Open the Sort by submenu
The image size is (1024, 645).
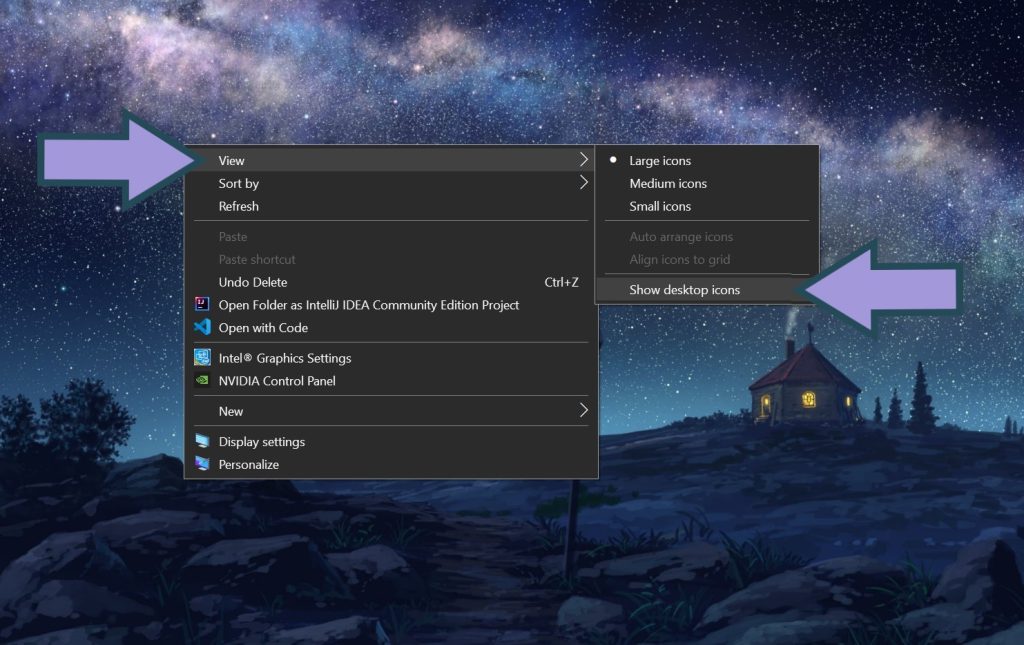[x=239, y=183]
